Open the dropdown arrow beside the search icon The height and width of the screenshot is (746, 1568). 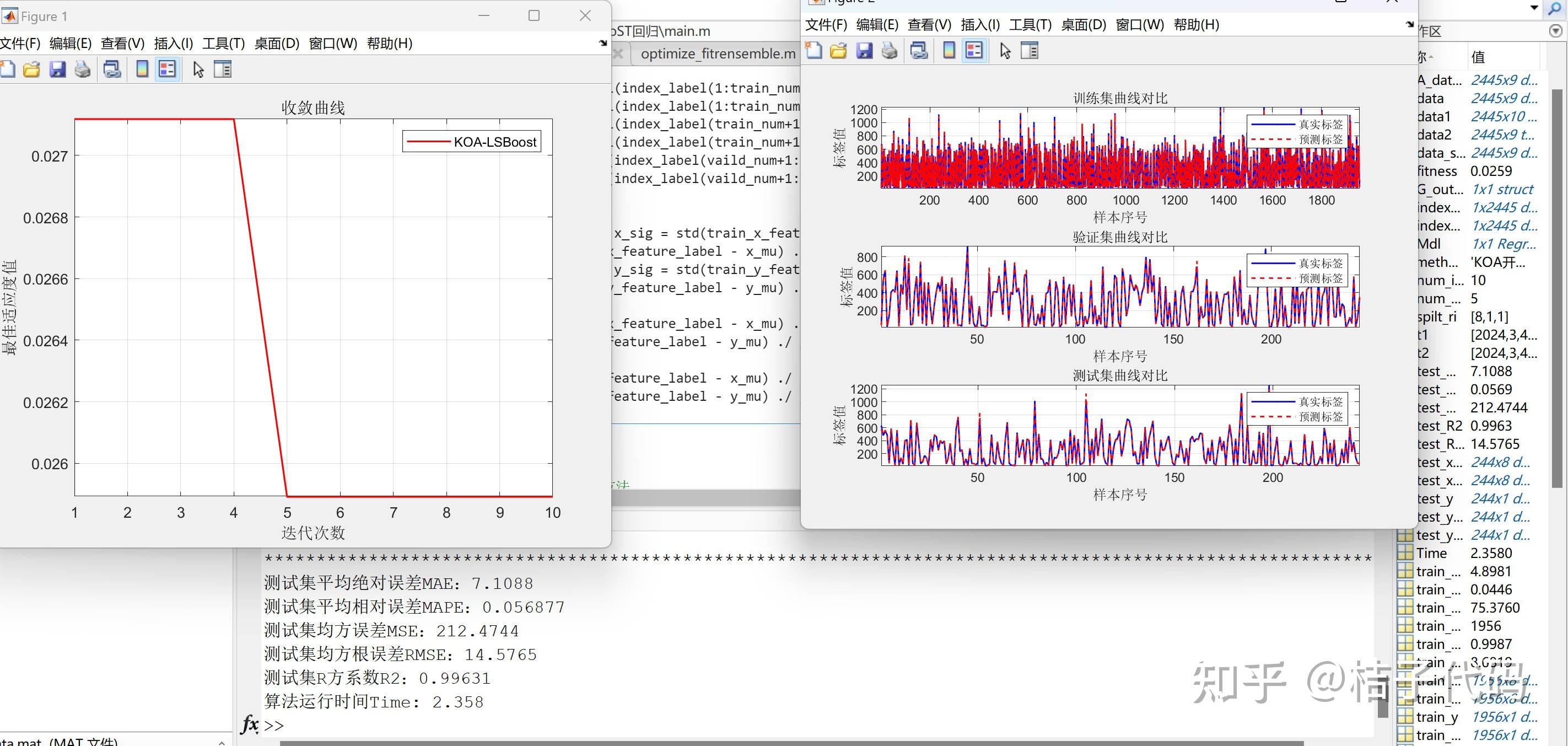1535,8
